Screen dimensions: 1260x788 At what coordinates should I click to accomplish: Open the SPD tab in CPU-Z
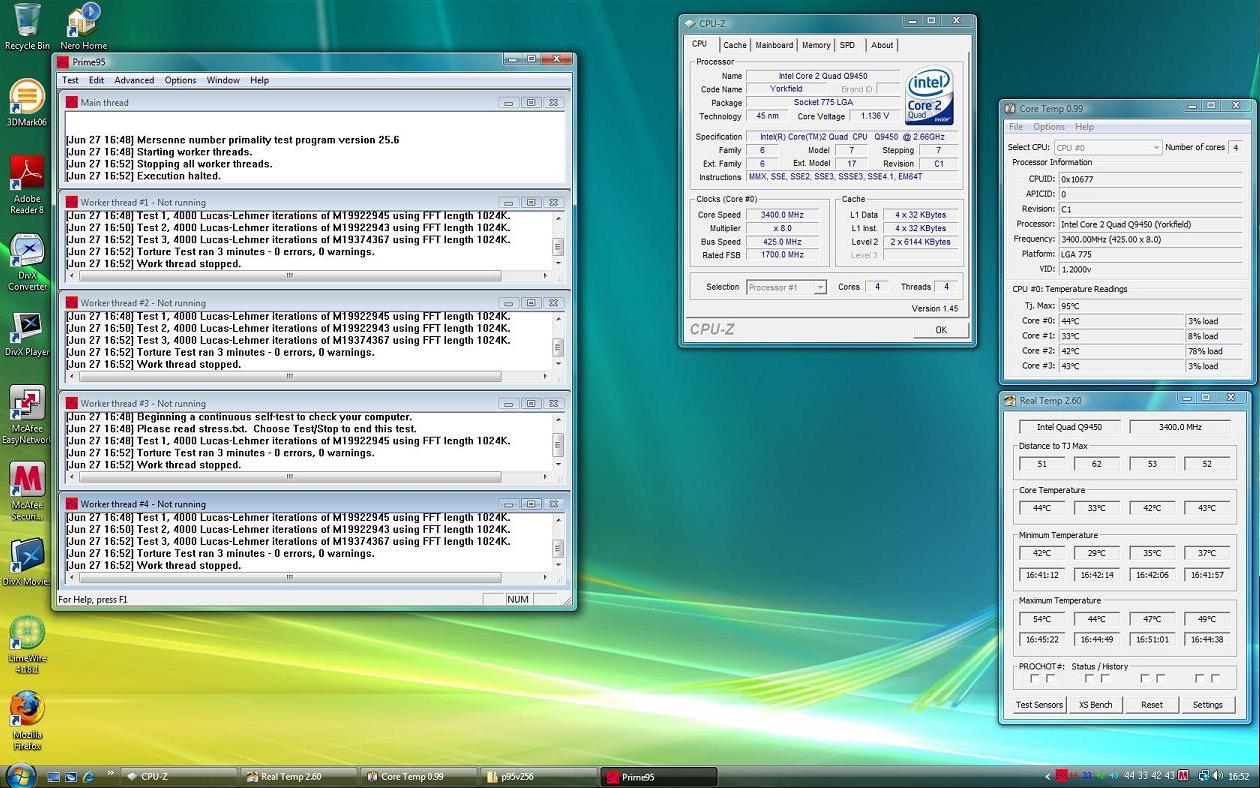tap(847, 45)
